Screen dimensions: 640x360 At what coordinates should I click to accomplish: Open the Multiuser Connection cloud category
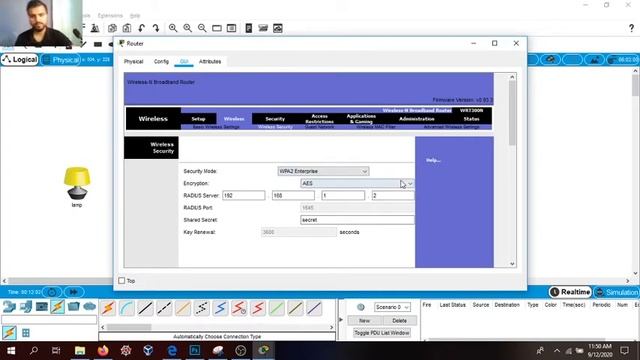tap(89, 306)
